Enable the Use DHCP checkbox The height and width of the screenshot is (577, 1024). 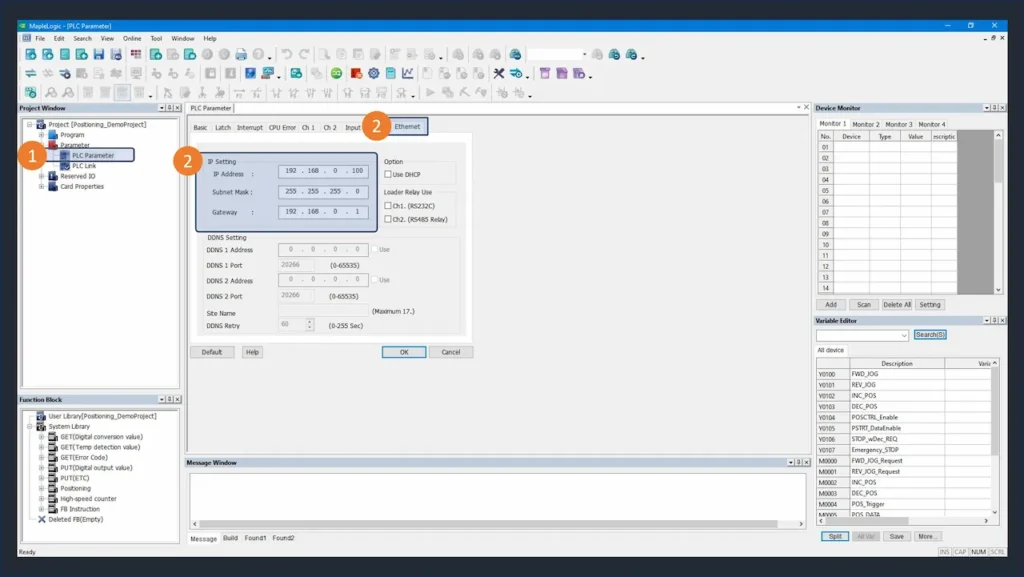click(388, 174)
